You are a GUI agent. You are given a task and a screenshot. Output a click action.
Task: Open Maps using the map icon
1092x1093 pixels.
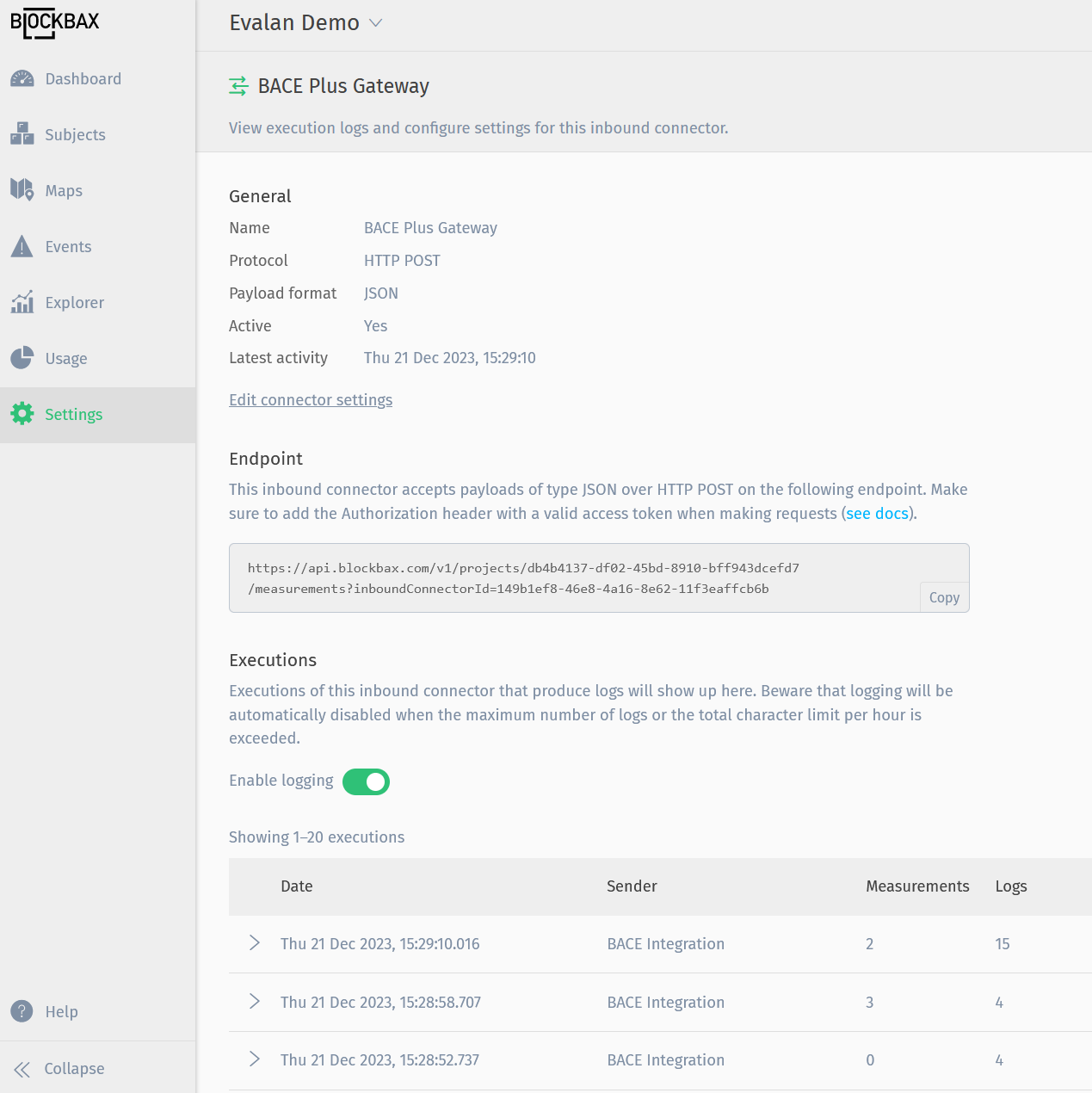tap(22, 190)
